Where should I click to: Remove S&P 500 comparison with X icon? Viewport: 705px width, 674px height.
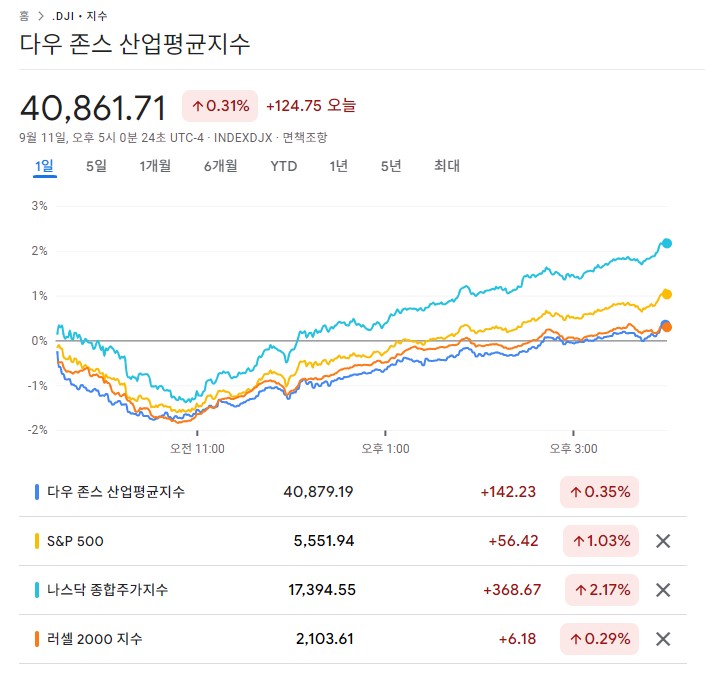(x=662, y=541)
